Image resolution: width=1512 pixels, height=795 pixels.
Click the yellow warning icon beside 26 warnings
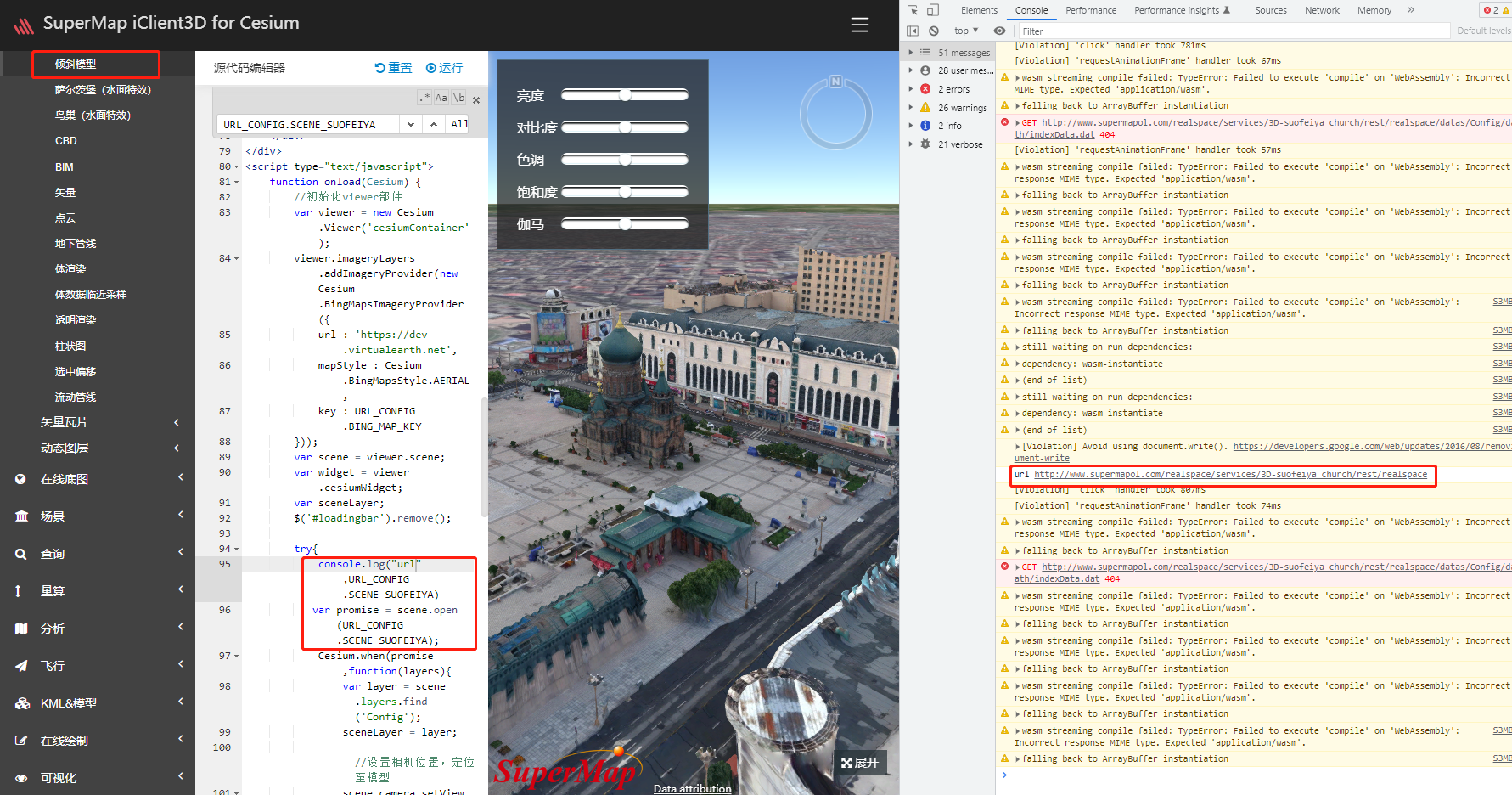(x=925, y=108)
